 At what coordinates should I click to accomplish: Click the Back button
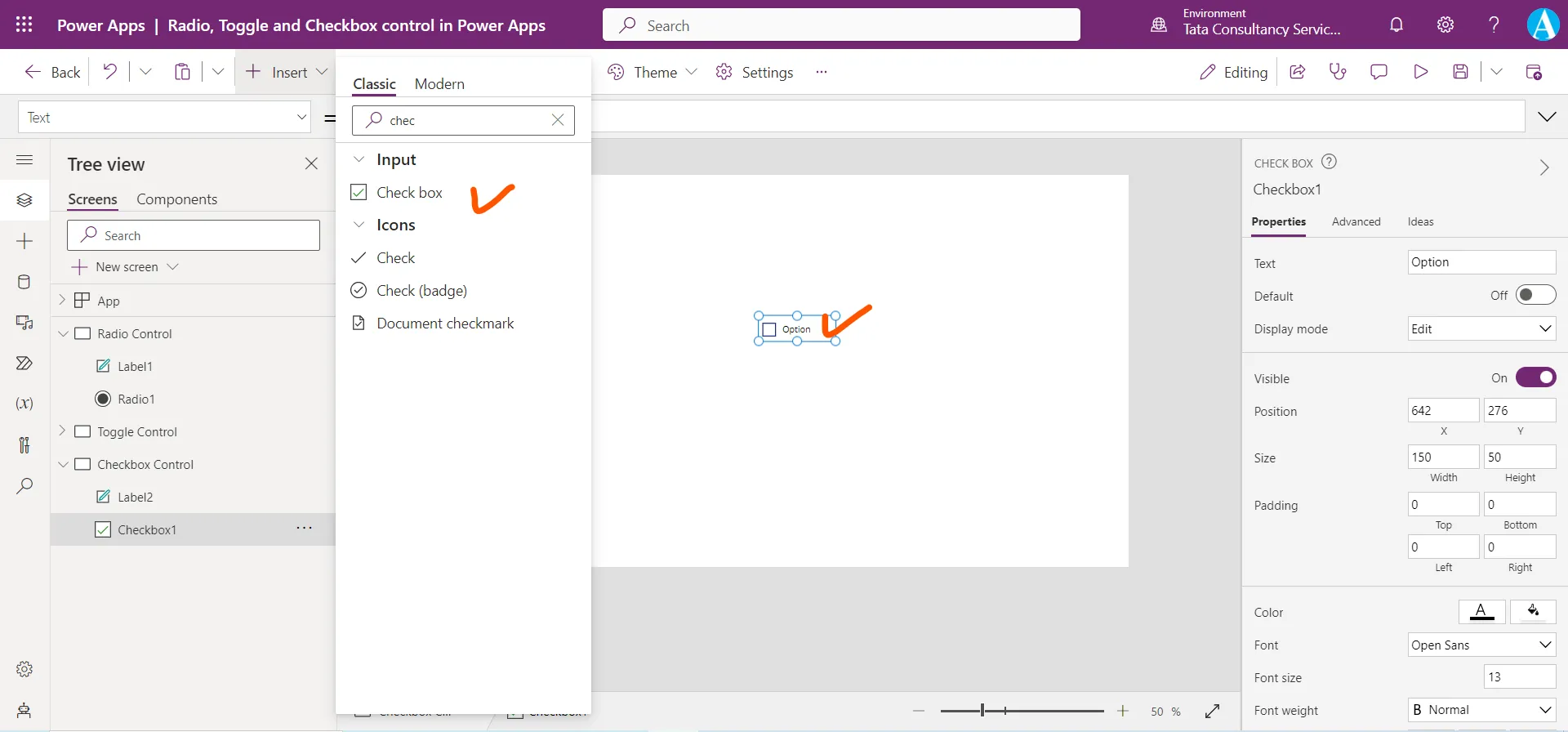pos(52,72)
